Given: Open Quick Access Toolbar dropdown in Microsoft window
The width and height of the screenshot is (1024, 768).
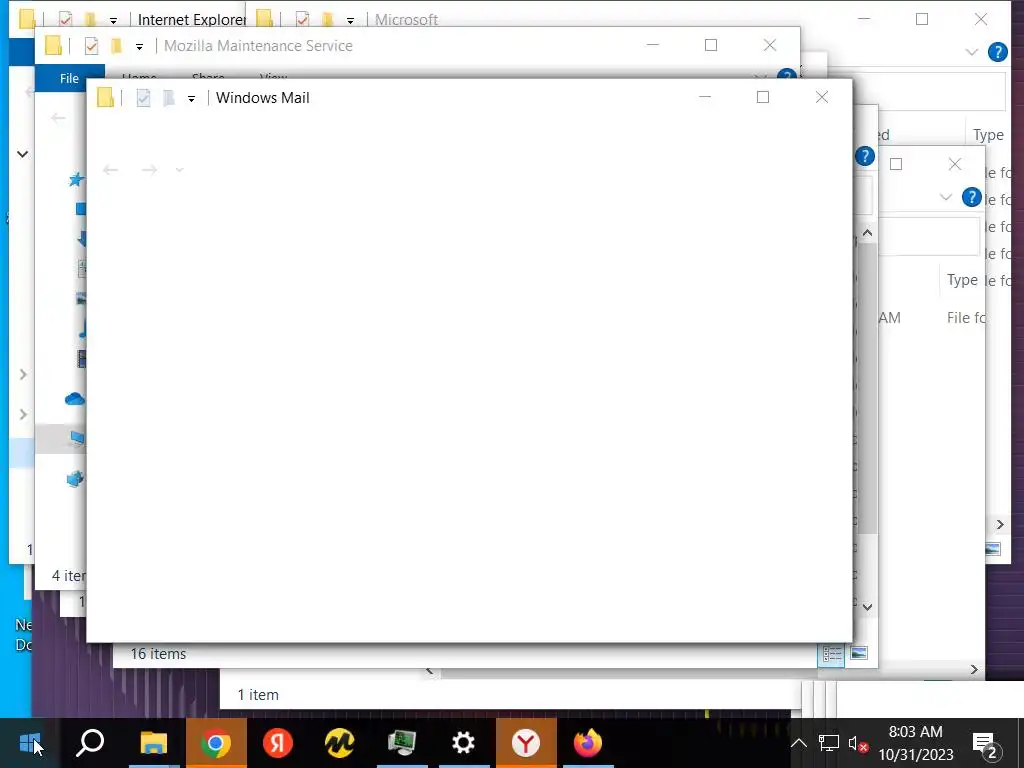Looking at the screenshot, I should 350,20.
